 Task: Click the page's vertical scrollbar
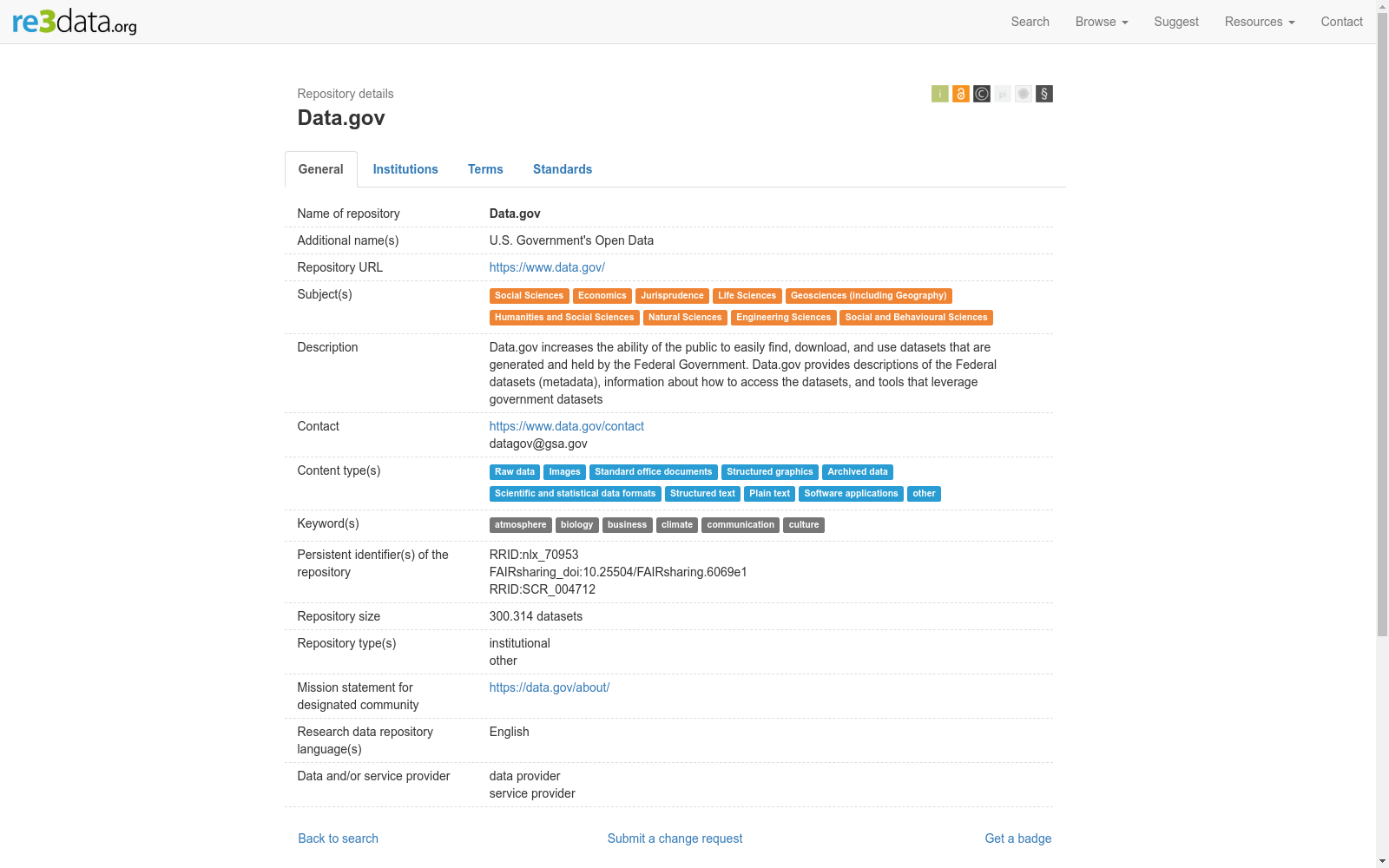click(x=1382, y=347)
